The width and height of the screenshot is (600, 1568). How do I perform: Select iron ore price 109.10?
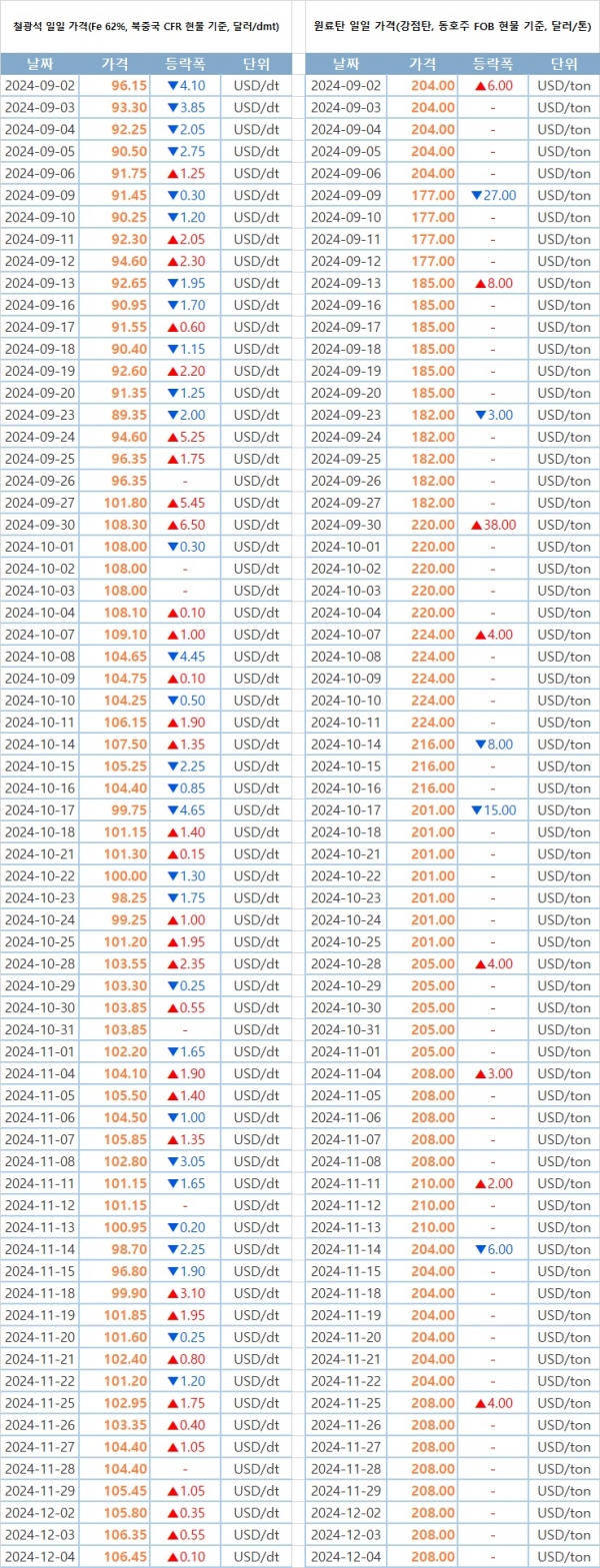126,635
